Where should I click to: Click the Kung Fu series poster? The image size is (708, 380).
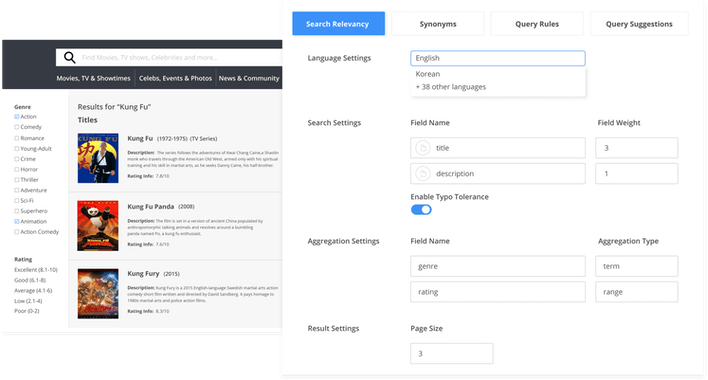pyautogui.click(x=98, y=158)
